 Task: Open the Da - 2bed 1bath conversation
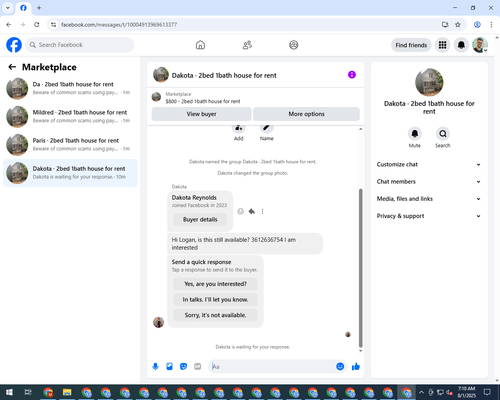pyautogui.click(x=70, y=89)
